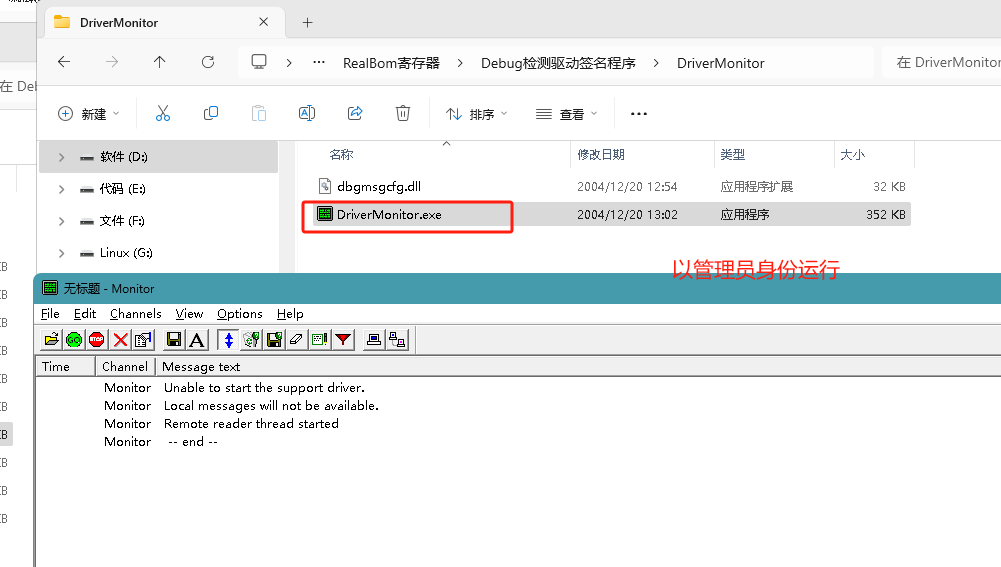Viewport: 1001px width, 567px height.
Task: Click the single computer icon
Action: click(x=374, y=340)
